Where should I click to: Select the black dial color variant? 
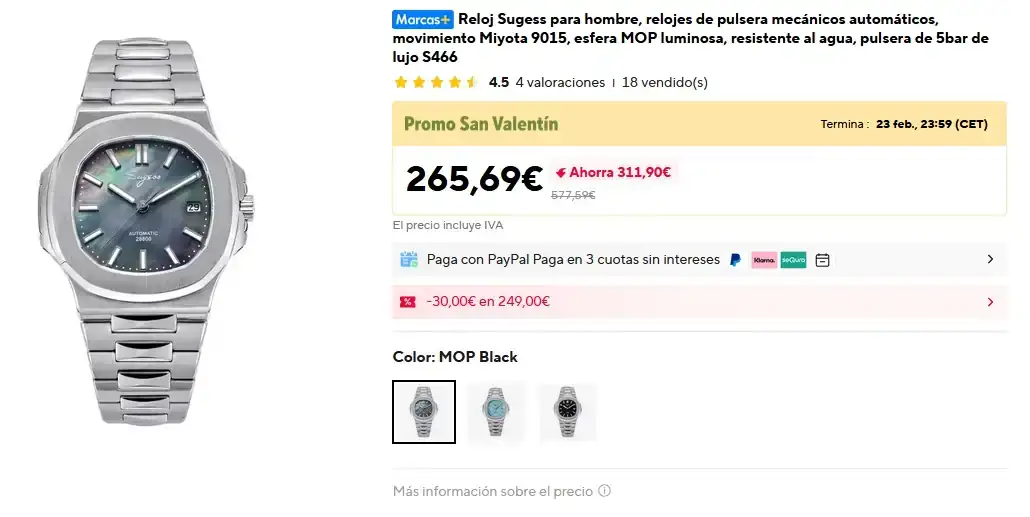tap(567, 411)
